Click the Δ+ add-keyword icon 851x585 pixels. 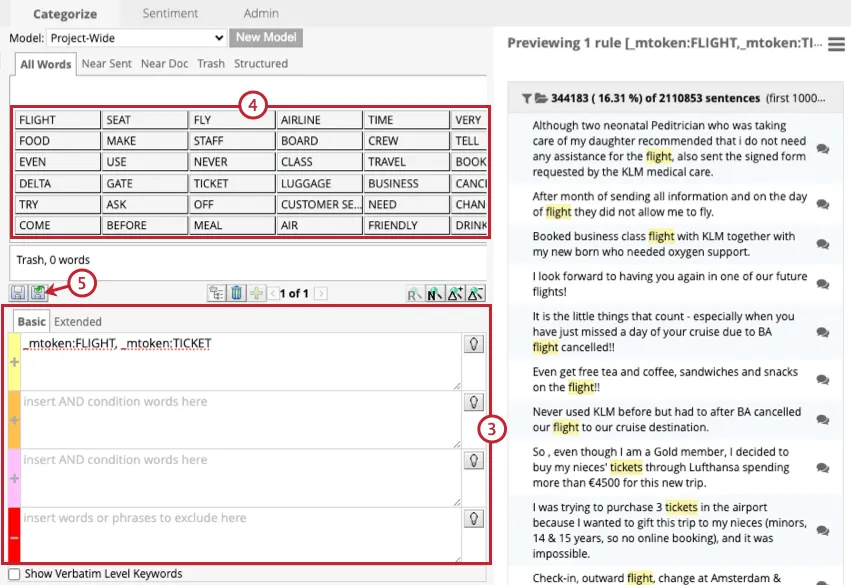456,293
